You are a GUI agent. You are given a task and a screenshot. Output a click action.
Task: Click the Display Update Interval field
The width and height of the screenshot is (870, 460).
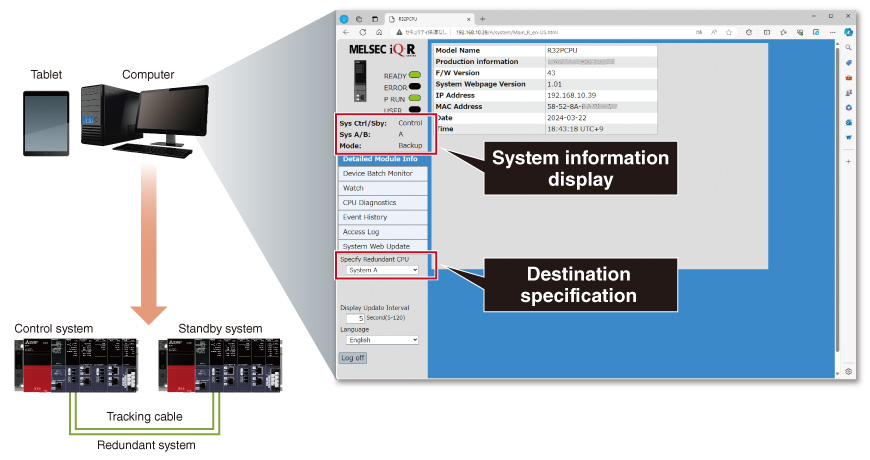[355, 319]
